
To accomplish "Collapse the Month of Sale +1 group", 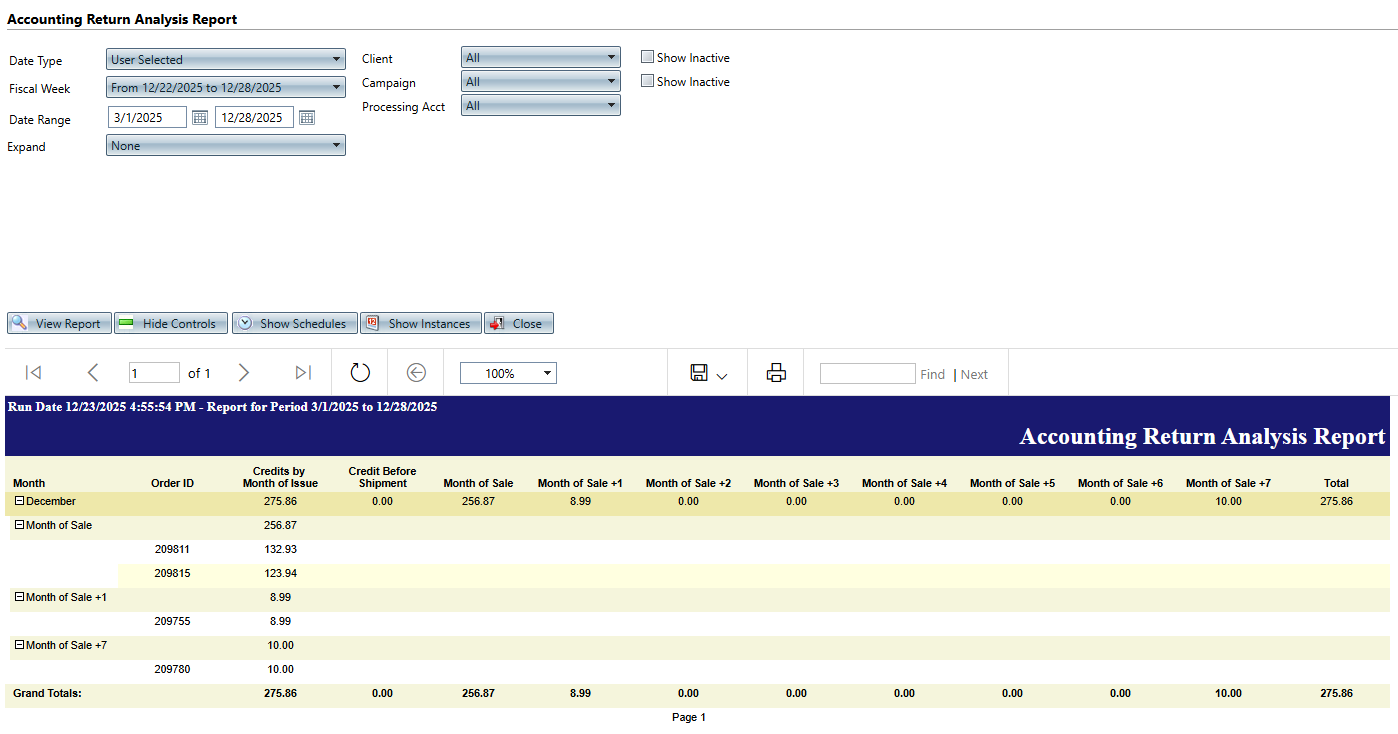I will pos(19,597).
